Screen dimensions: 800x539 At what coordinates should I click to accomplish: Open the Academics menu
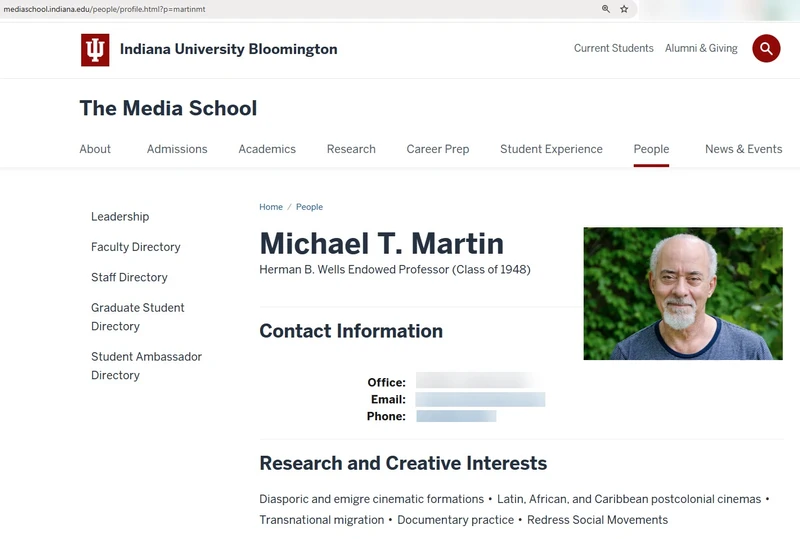pos(267,149)
